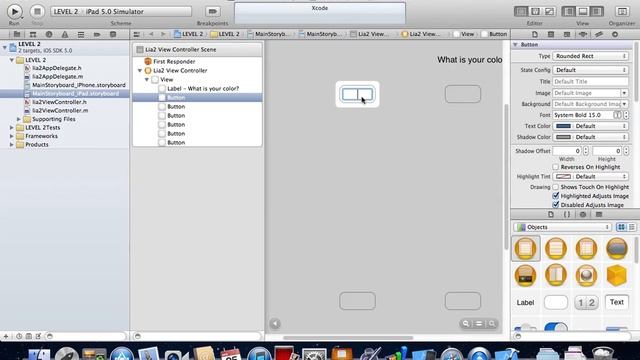Go back in the jump bar history

151,34
